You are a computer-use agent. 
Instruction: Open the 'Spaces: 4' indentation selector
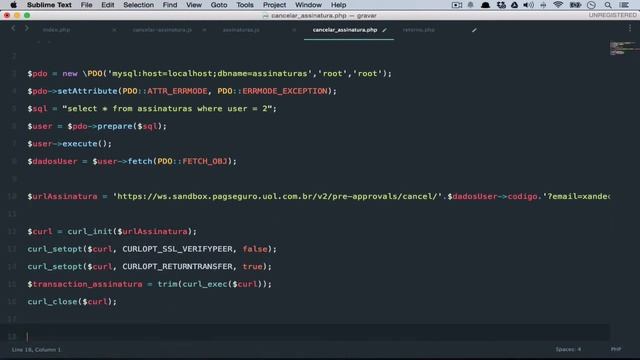(568, 349)
